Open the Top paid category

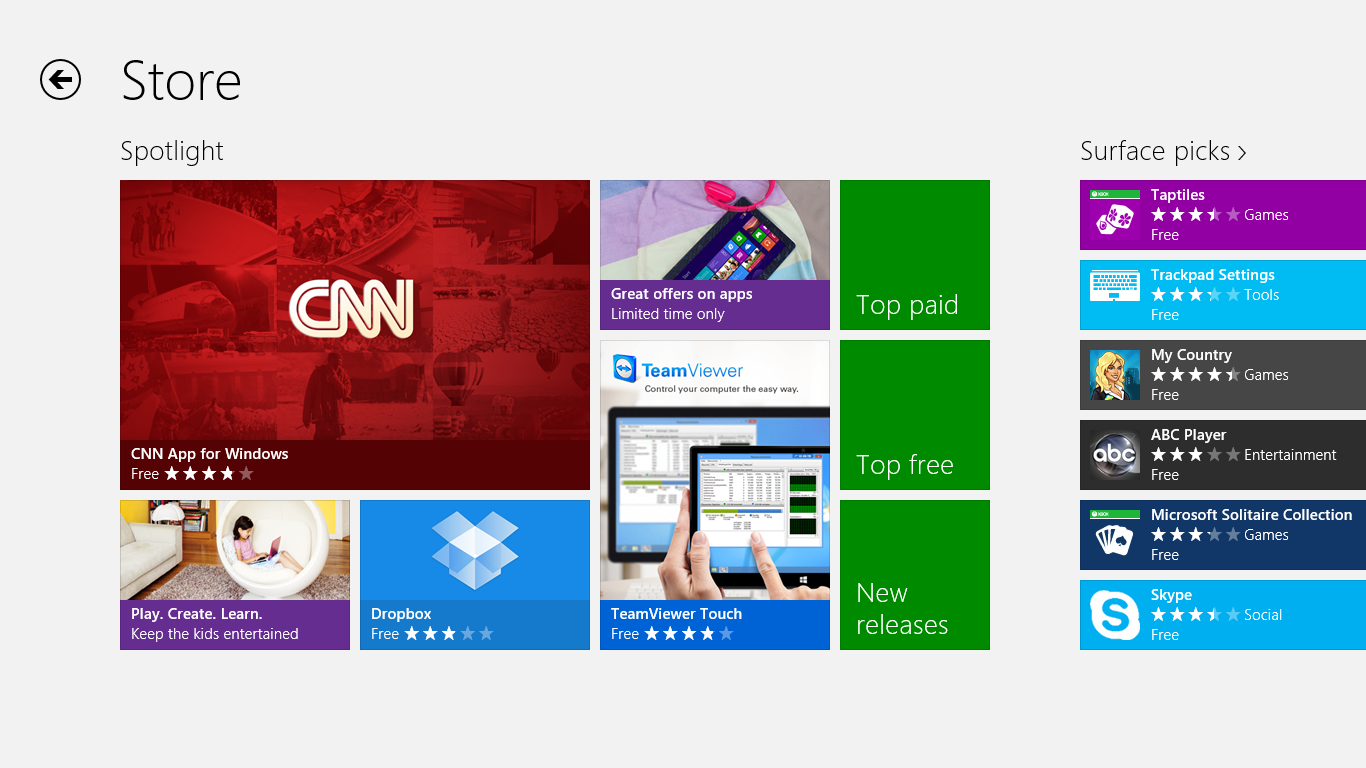(x=914, y=255)
